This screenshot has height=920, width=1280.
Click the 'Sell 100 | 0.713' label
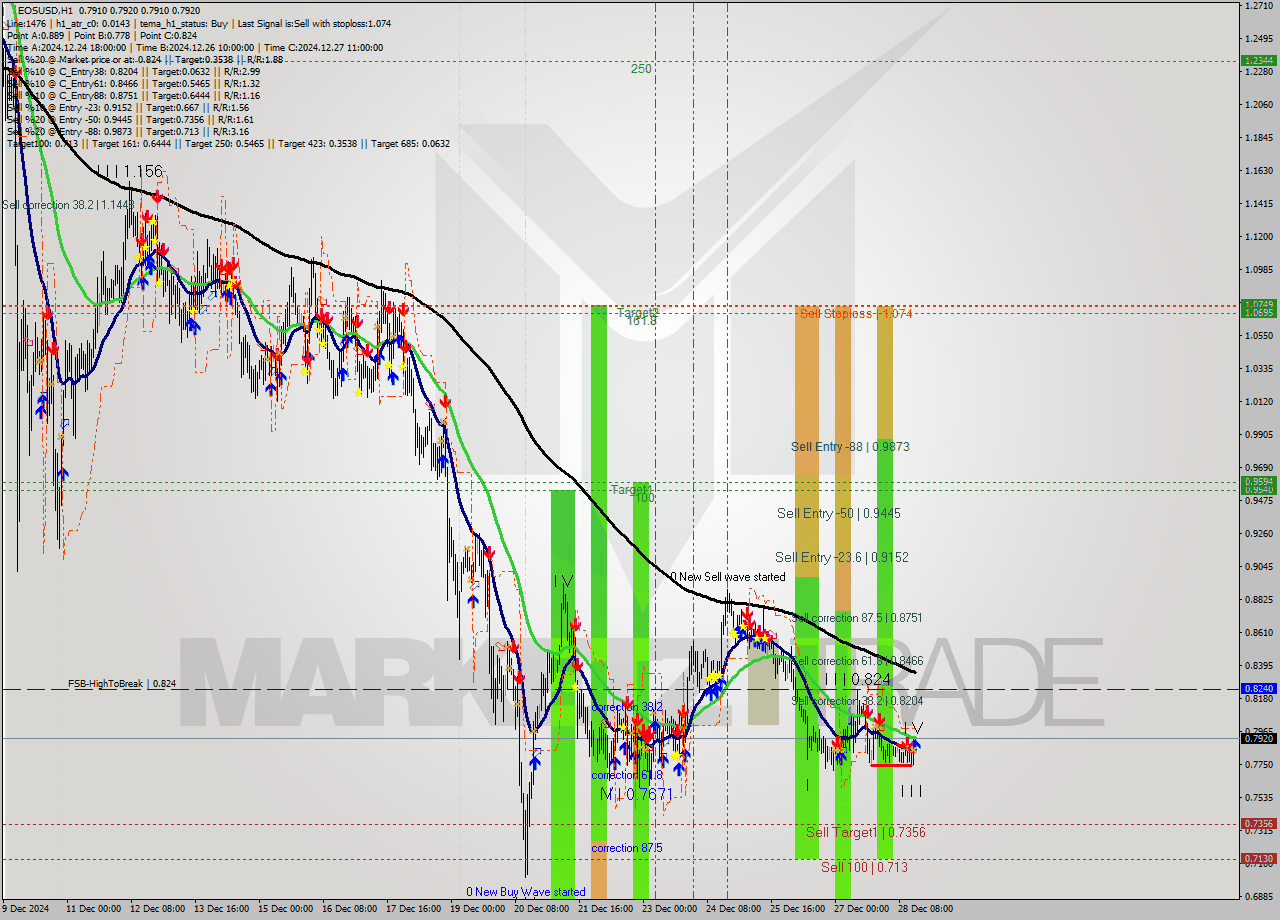pos(864,867)
